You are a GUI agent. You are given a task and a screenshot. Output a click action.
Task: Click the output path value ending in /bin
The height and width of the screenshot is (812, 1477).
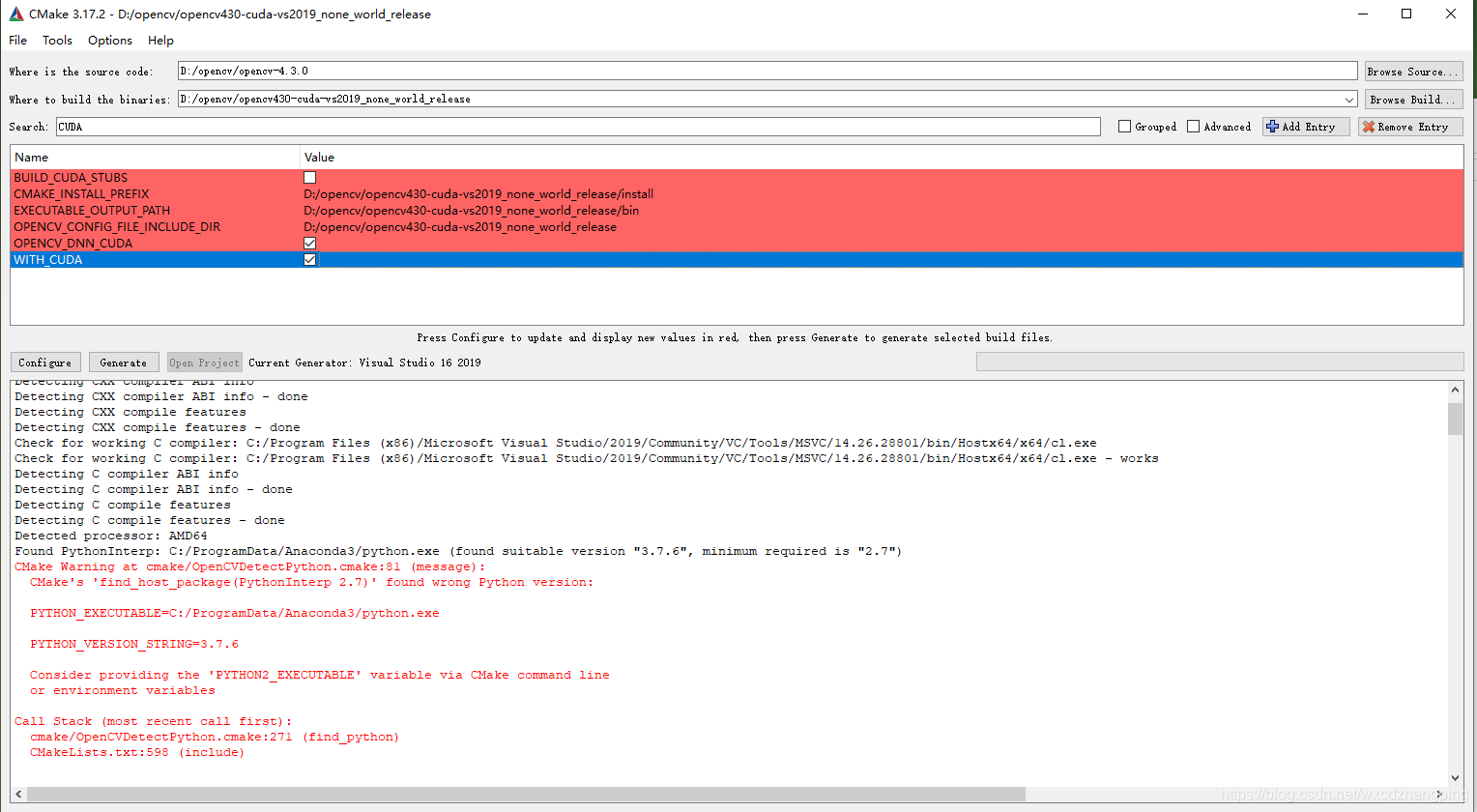point(471,211)
